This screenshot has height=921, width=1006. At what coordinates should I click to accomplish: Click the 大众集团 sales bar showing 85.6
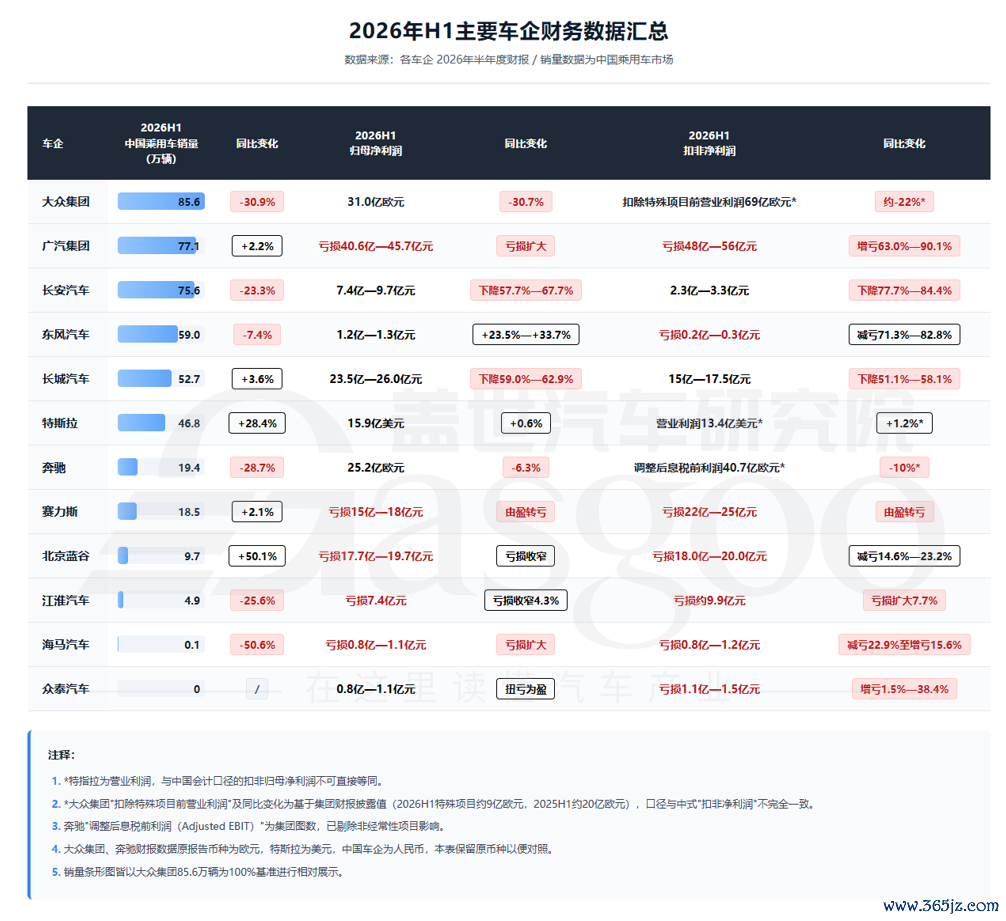161,201
